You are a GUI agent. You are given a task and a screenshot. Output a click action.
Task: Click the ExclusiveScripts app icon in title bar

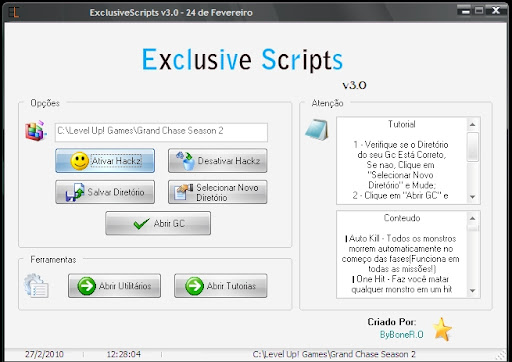click(x=14, y=12)
